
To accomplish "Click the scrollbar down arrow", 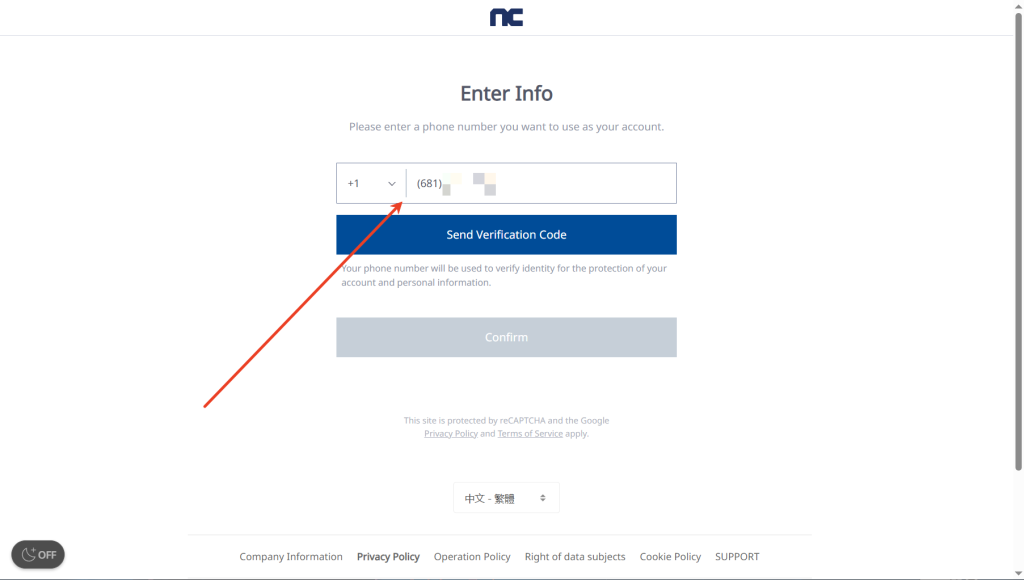I will pos(1019,573).
